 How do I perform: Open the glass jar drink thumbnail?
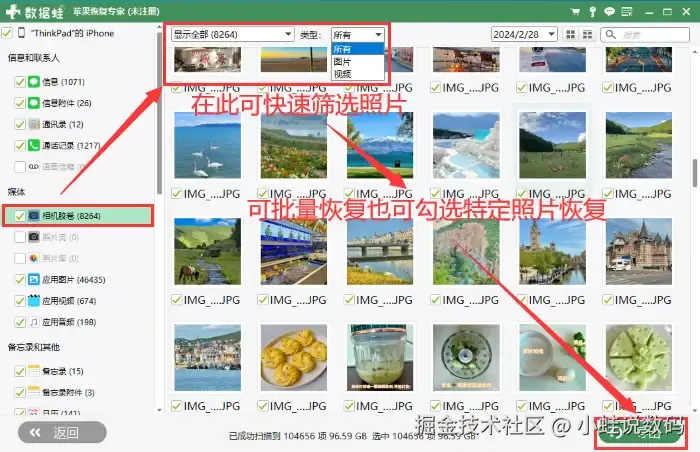380,357
